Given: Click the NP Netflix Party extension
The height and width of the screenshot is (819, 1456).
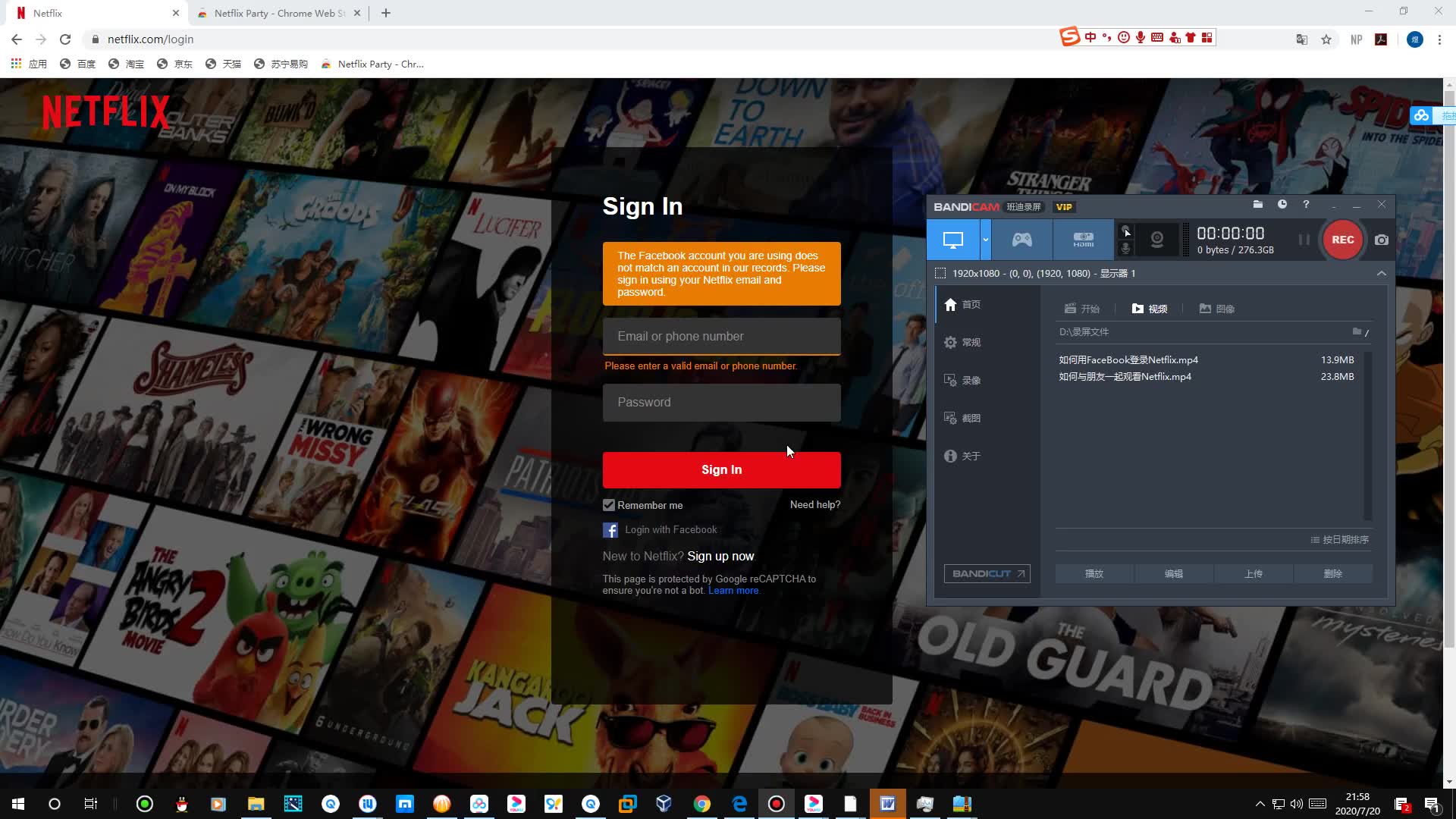Looking at the screenshot, I should click(1357, 39).
